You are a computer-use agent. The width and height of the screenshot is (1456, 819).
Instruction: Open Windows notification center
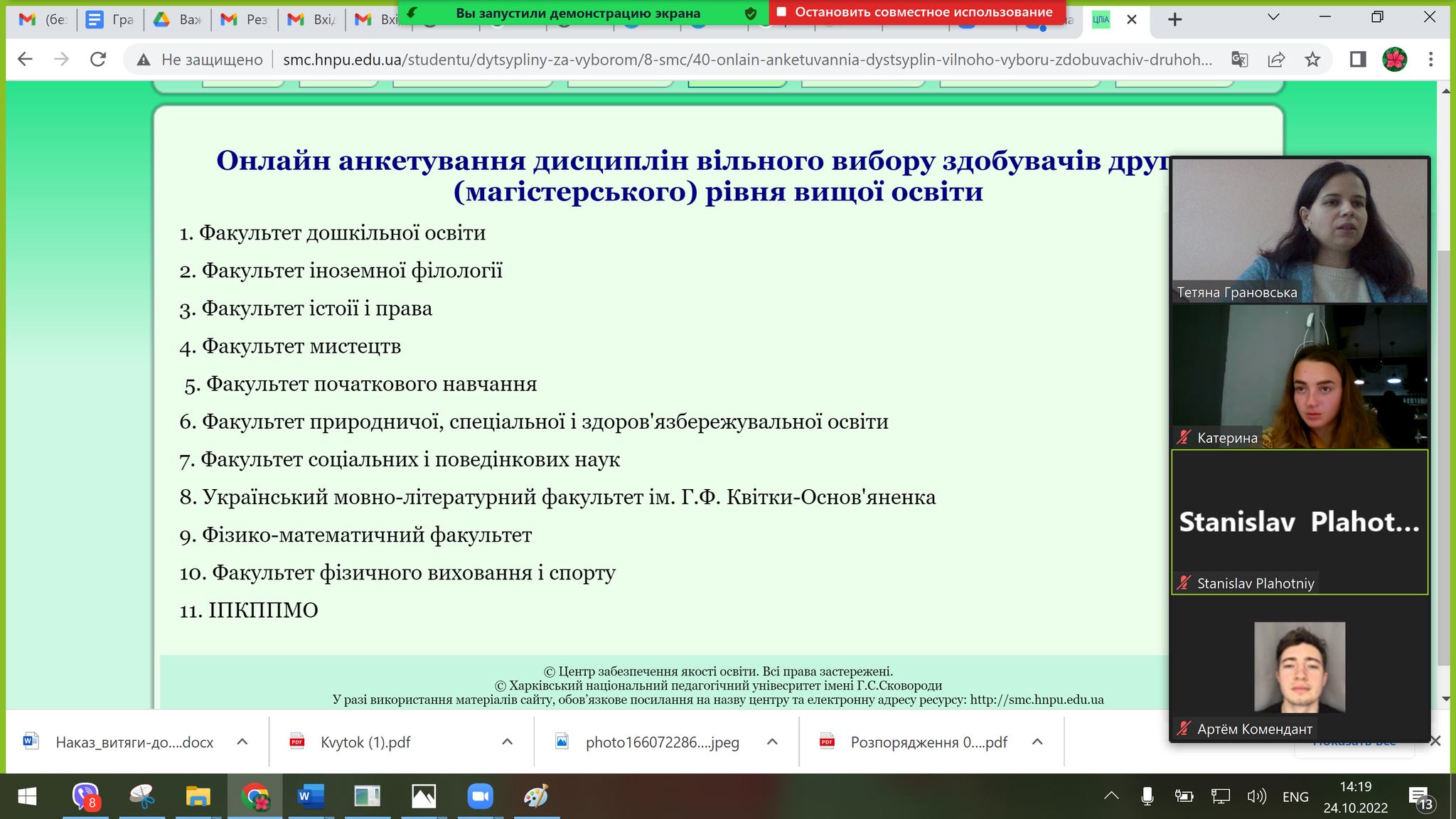coord(1420,798)
